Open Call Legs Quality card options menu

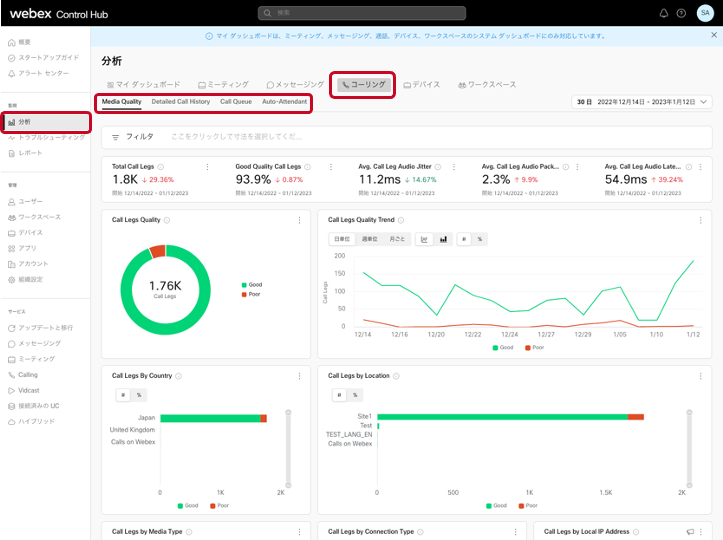coord(300,220)
